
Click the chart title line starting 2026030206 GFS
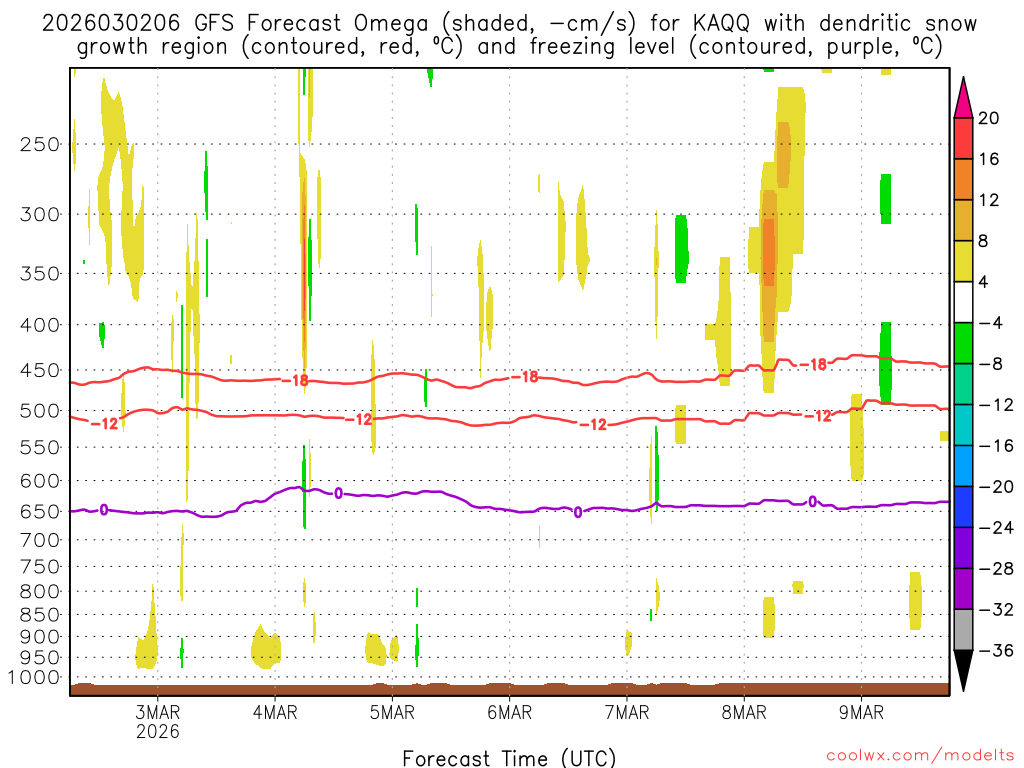tap(509, 23)
